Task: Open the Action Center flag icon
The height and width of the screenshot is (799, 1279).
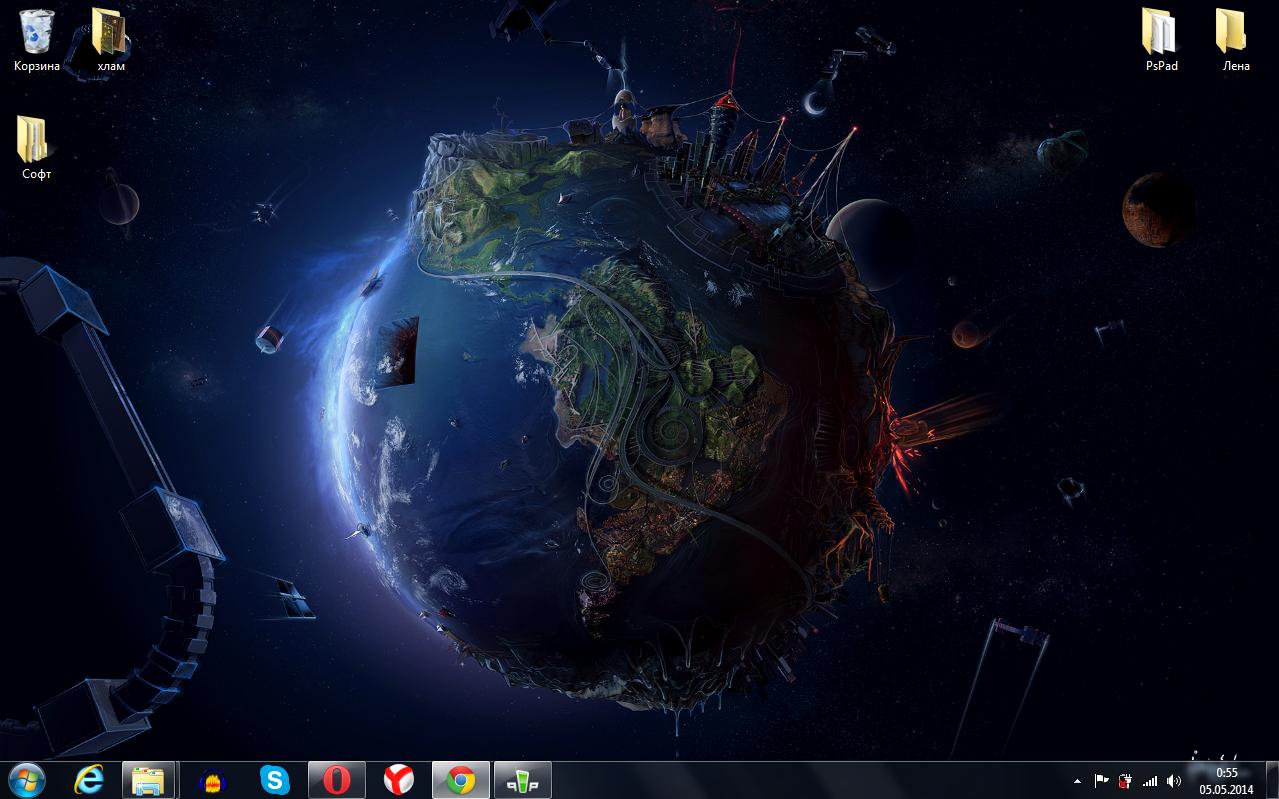Action: tap(1101, 781)
